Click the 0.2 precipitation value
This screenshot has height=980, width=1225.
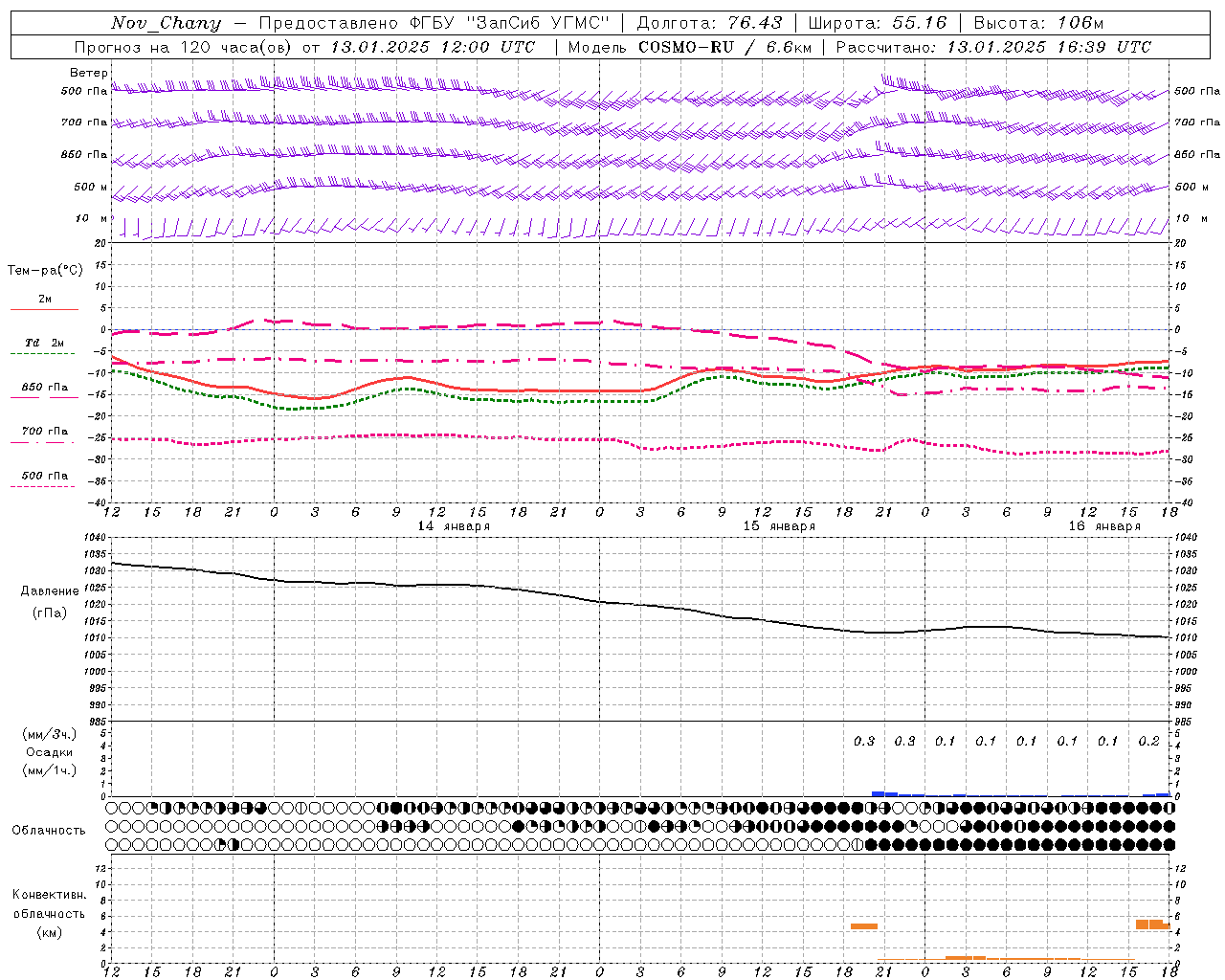(1148, 742)
